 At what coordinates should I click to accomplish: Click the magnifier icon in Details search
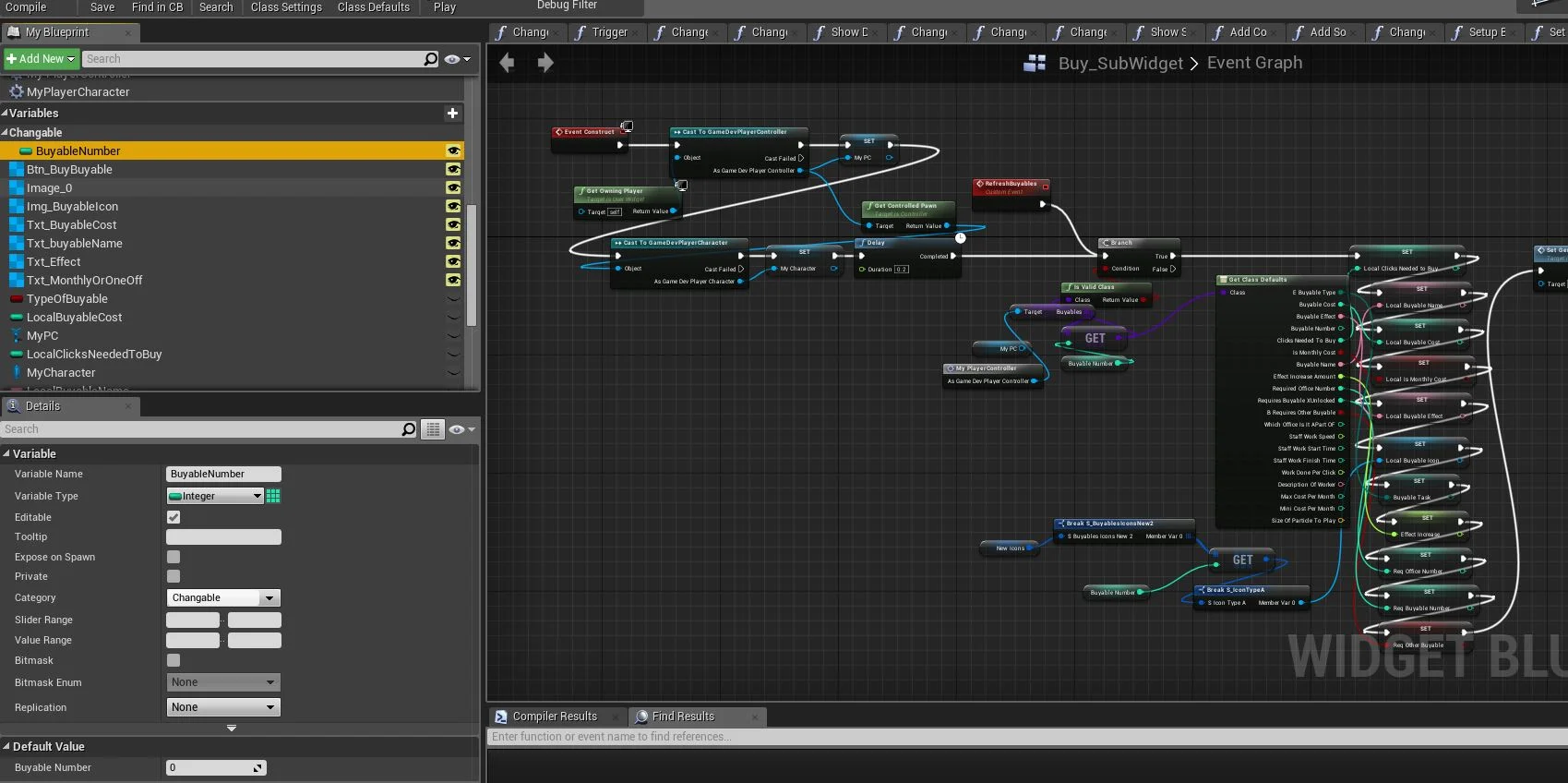click(x=408, y=429)
